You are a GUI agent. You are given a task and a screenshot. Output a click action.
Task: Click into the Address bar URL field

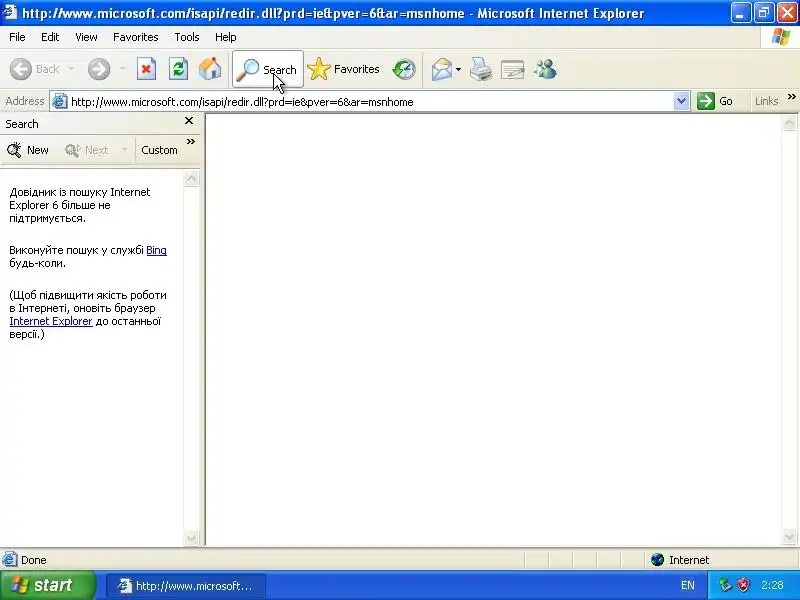[x=371, y=102]
